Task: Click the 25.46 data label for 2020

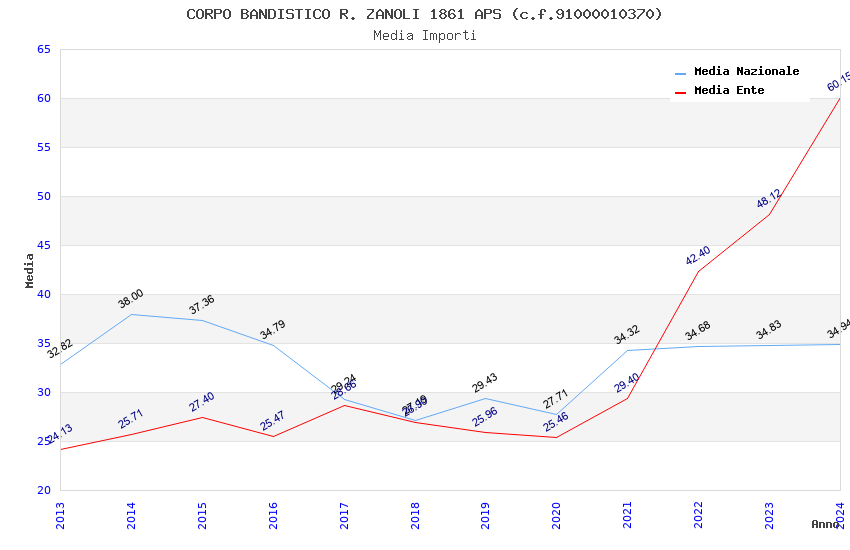Action: (x=556, y=422)
